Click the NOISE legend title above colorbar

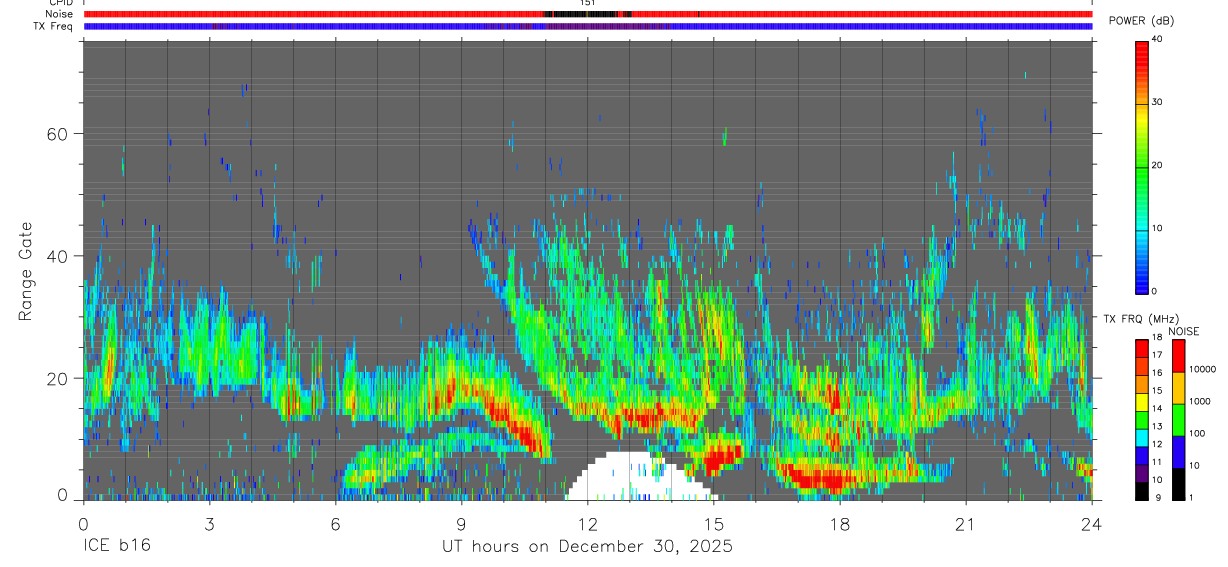[x=1183, y=332]
